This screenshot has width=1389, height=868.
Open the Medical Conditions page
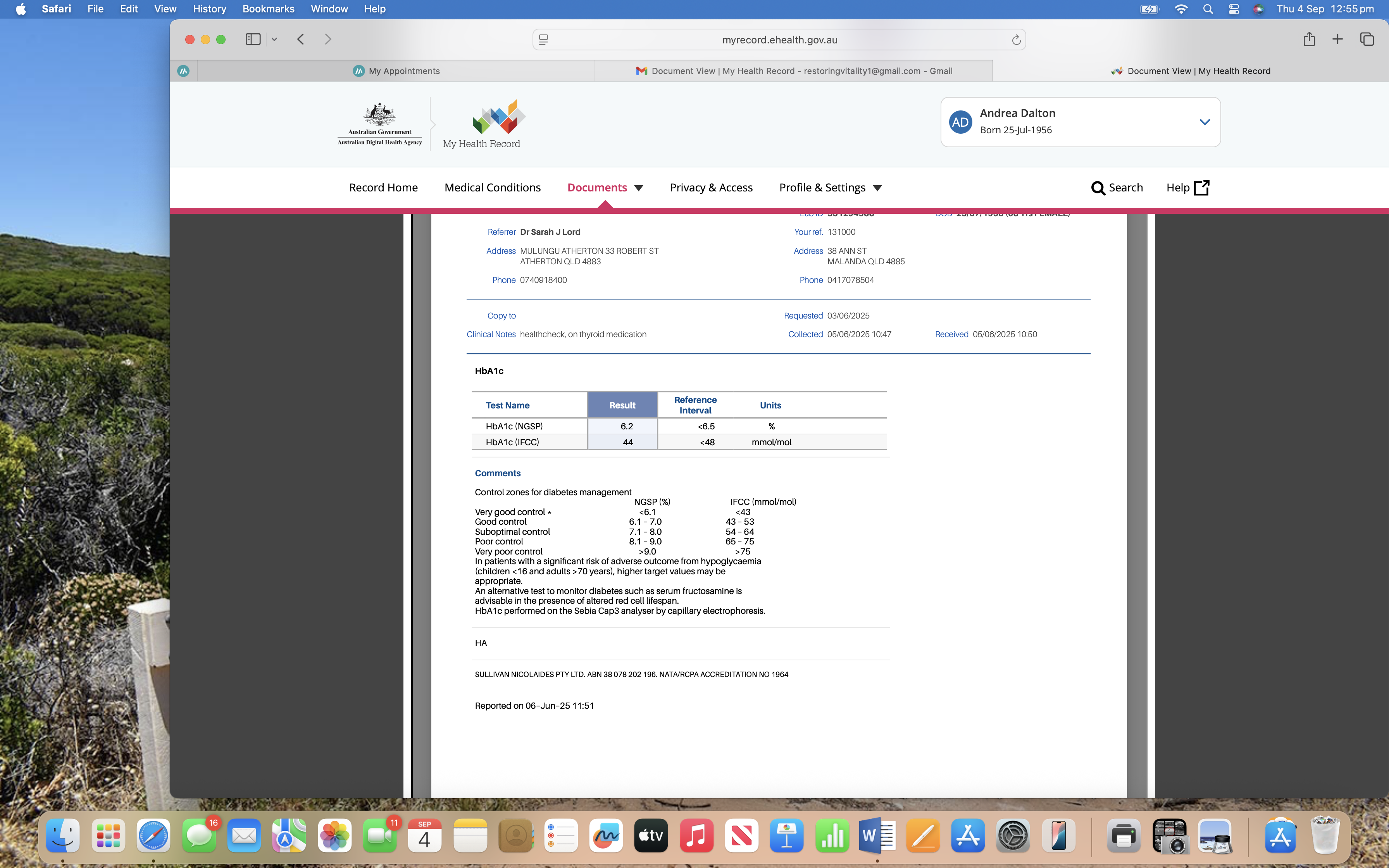pos(492,188)
